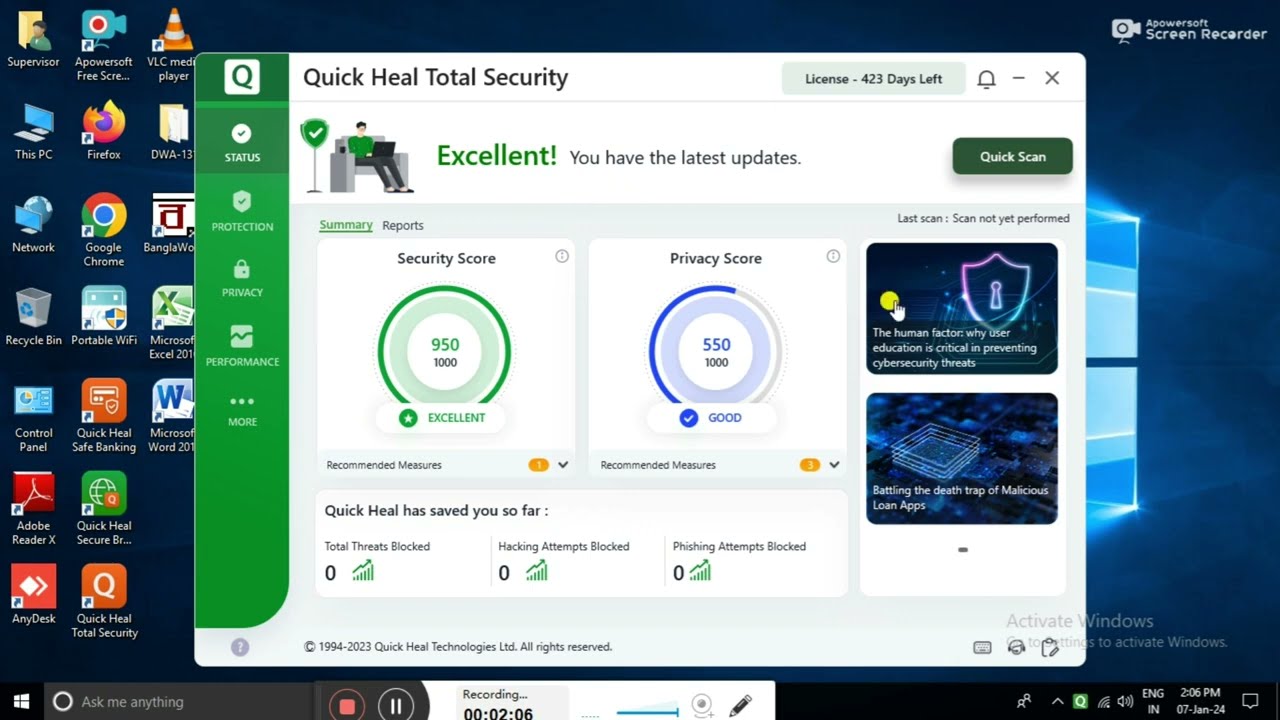Click the GOOD privacy rating badge

tap(711, 418)
